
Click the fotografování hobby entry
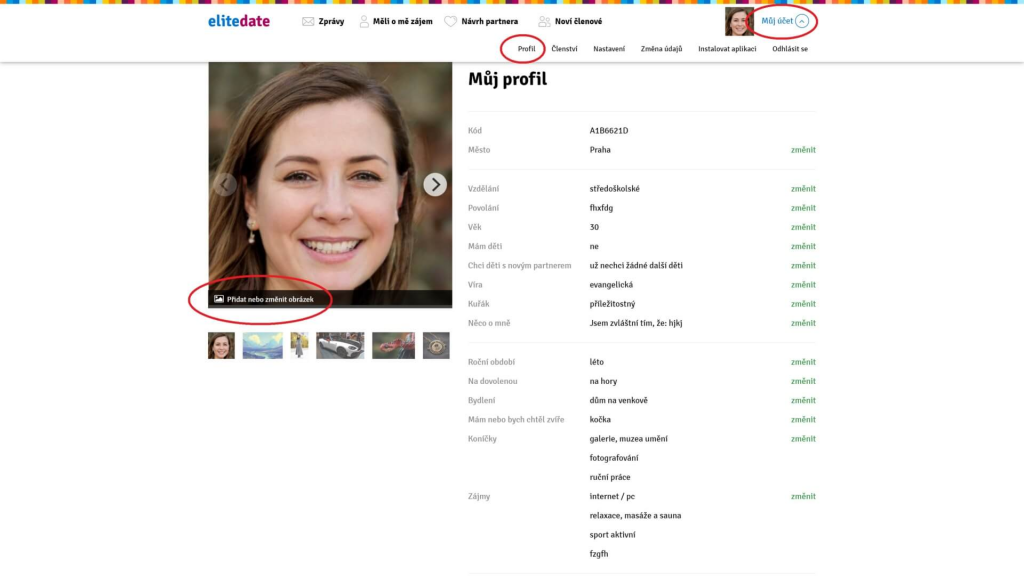click(x=614, y=458)
